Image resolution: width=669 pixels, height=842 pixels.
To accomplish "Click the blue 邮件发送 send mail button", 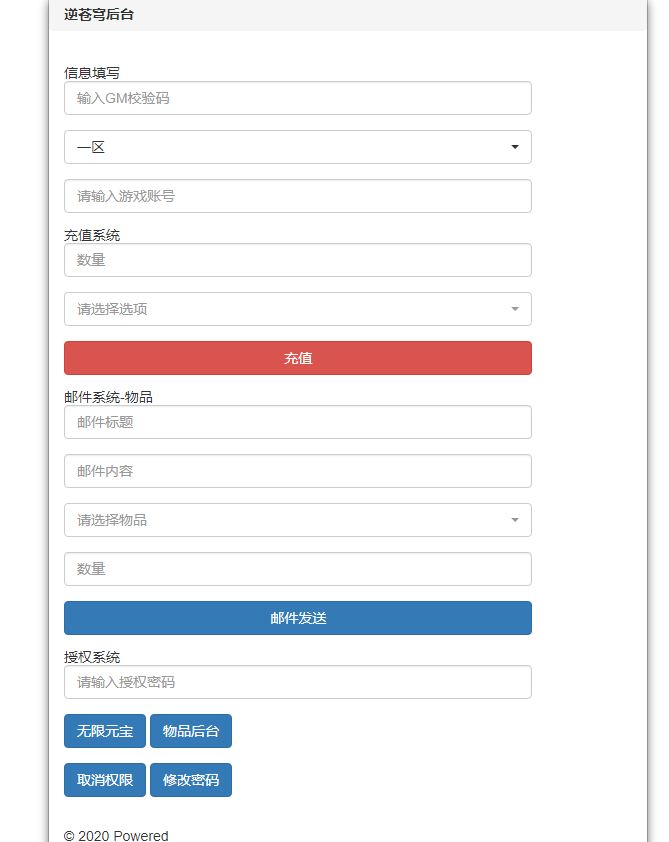I will pos(297,618).
